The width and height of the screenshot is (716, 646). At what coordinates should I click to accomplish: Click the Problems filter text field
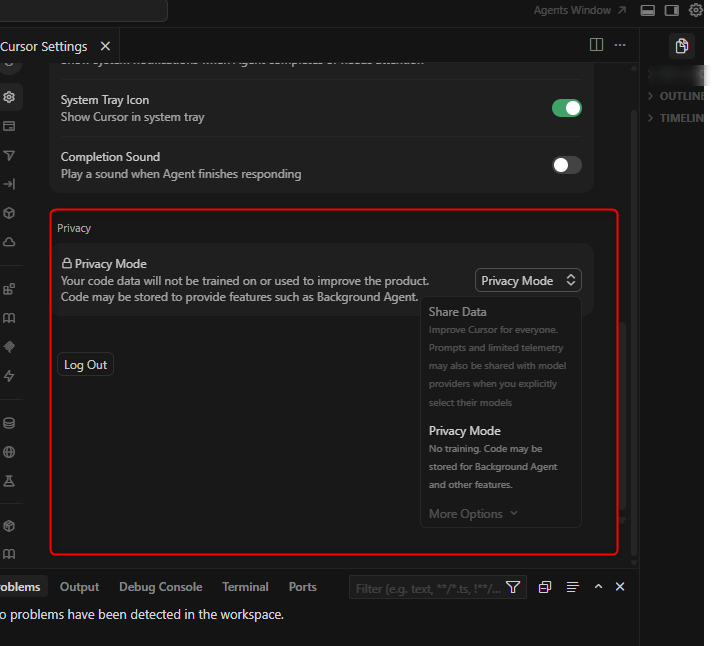point(427,588)
